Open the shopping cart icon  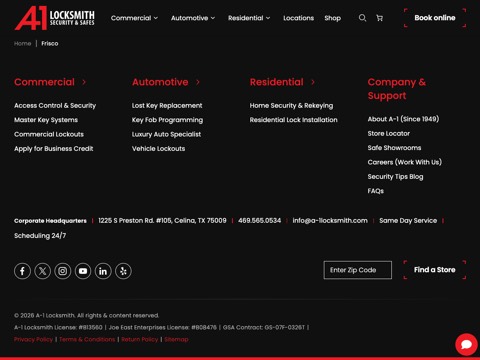[x=379, y=18]
